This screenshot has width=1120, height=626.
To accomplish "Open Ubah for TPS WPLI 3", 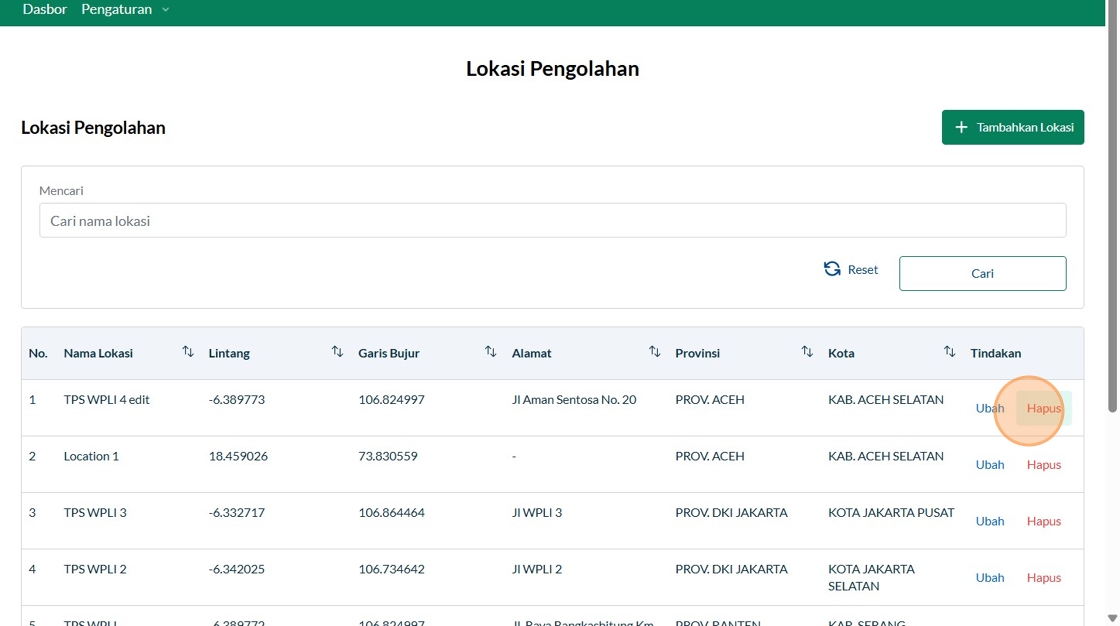I will coord(989,521).
